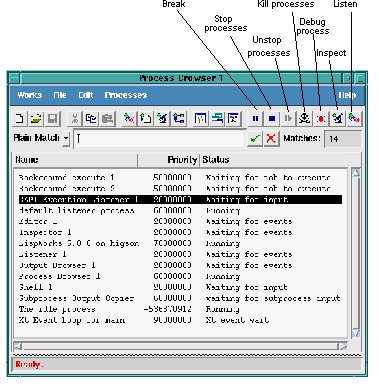Select the LispWorks 5.0 on bigsox row
This screenshot has height=386, width=379.
[180, 244]
